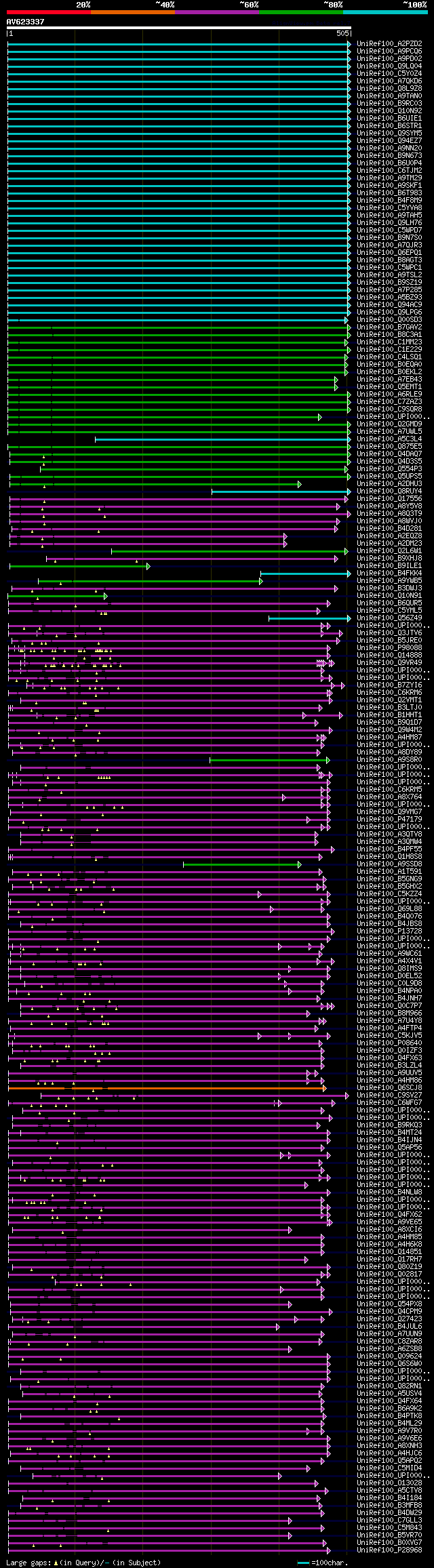Image resolution: width=434 pixels, height=1568 pixels.
Task: Select hit label UniRef100_Q00SD3
Action: [x=389, y=319]
